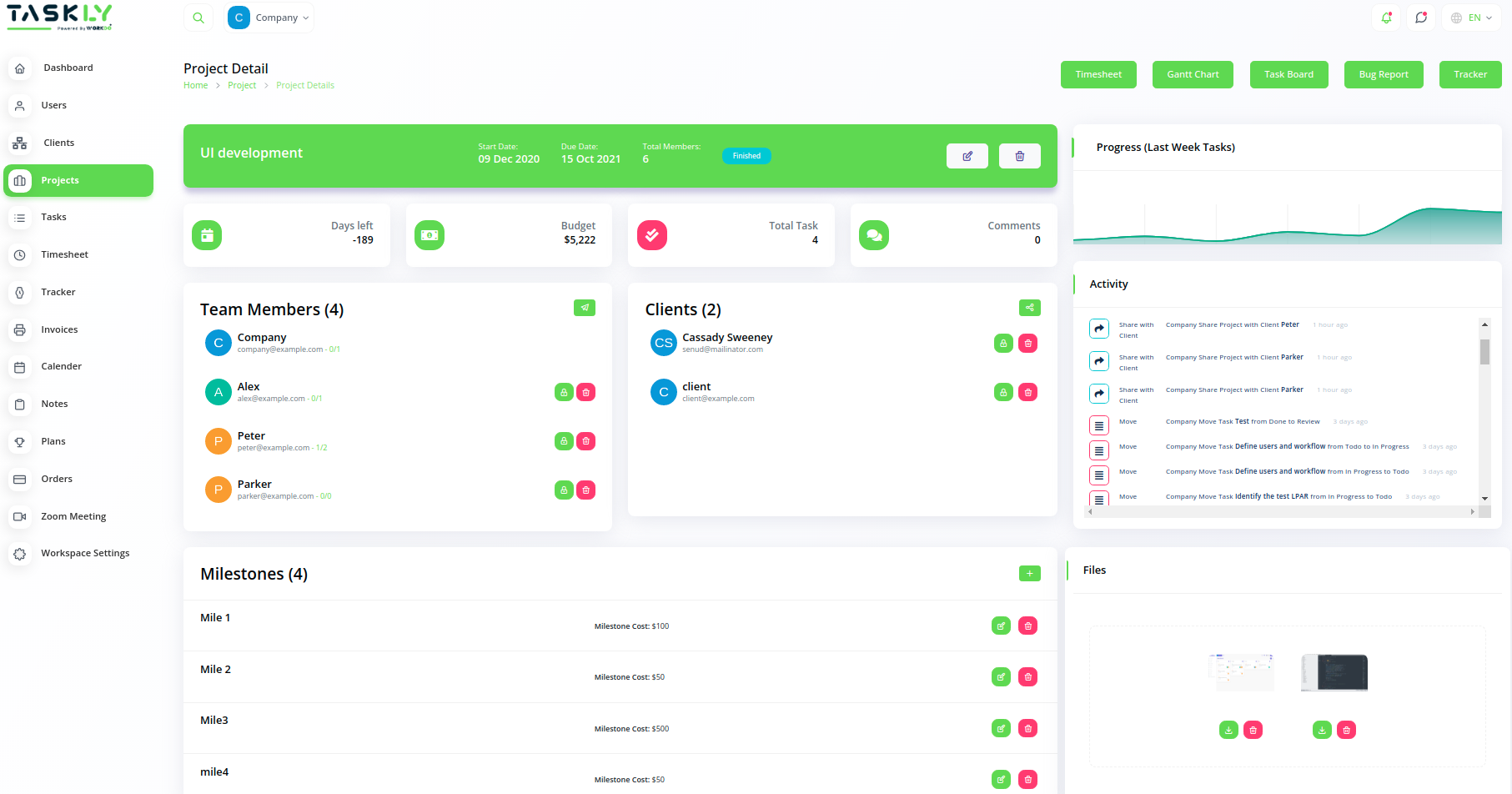
Task: Delete the UI development project
Action: 1019,156
